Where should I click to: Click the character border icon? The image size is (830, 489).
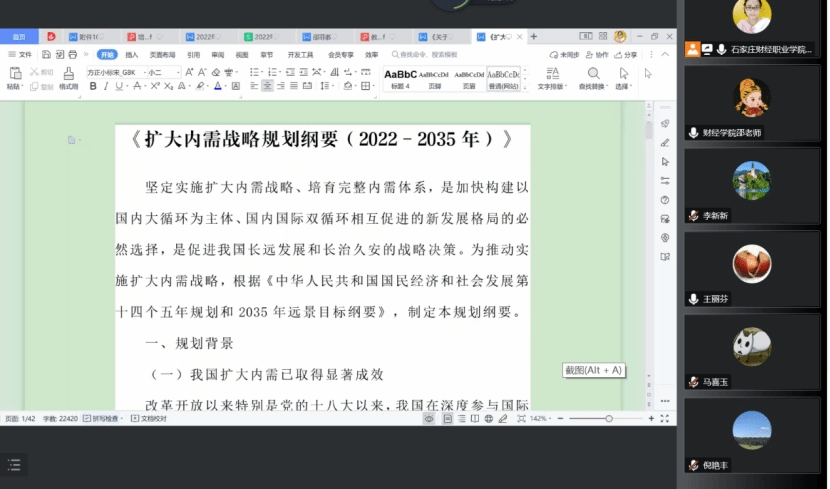tap(236, 86)
